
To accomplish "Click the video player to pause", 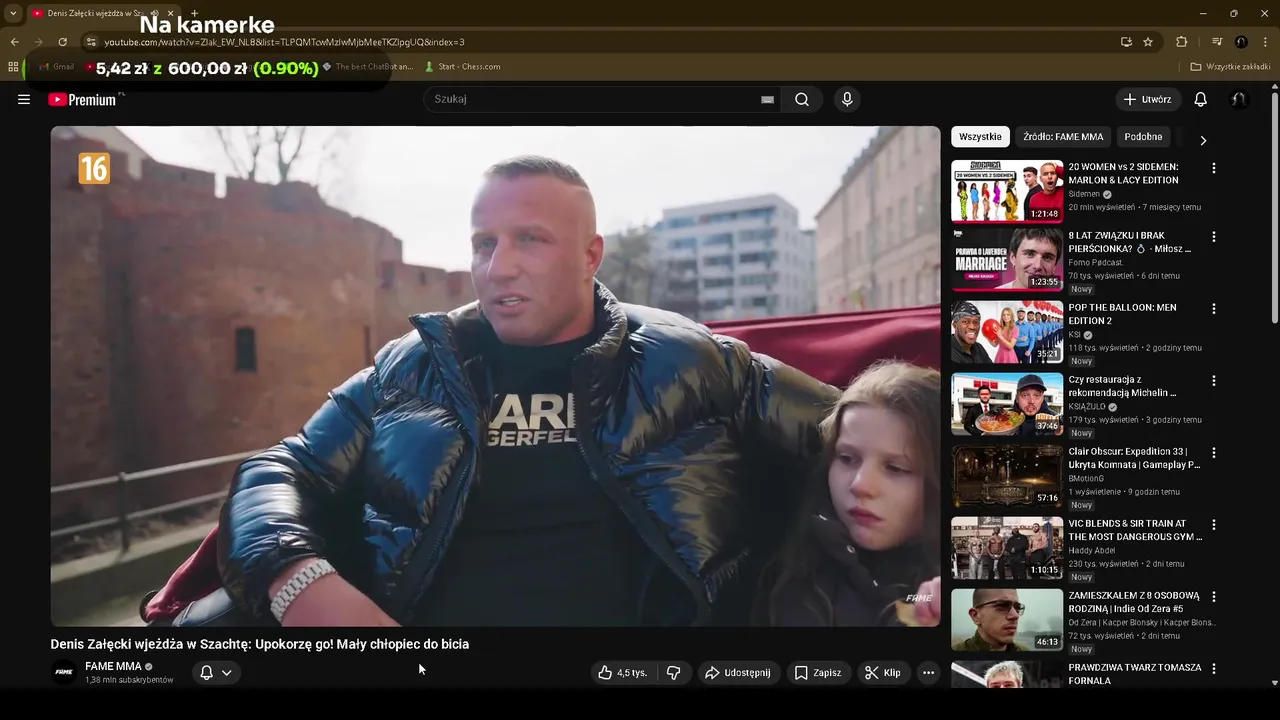I will [495, 376].
